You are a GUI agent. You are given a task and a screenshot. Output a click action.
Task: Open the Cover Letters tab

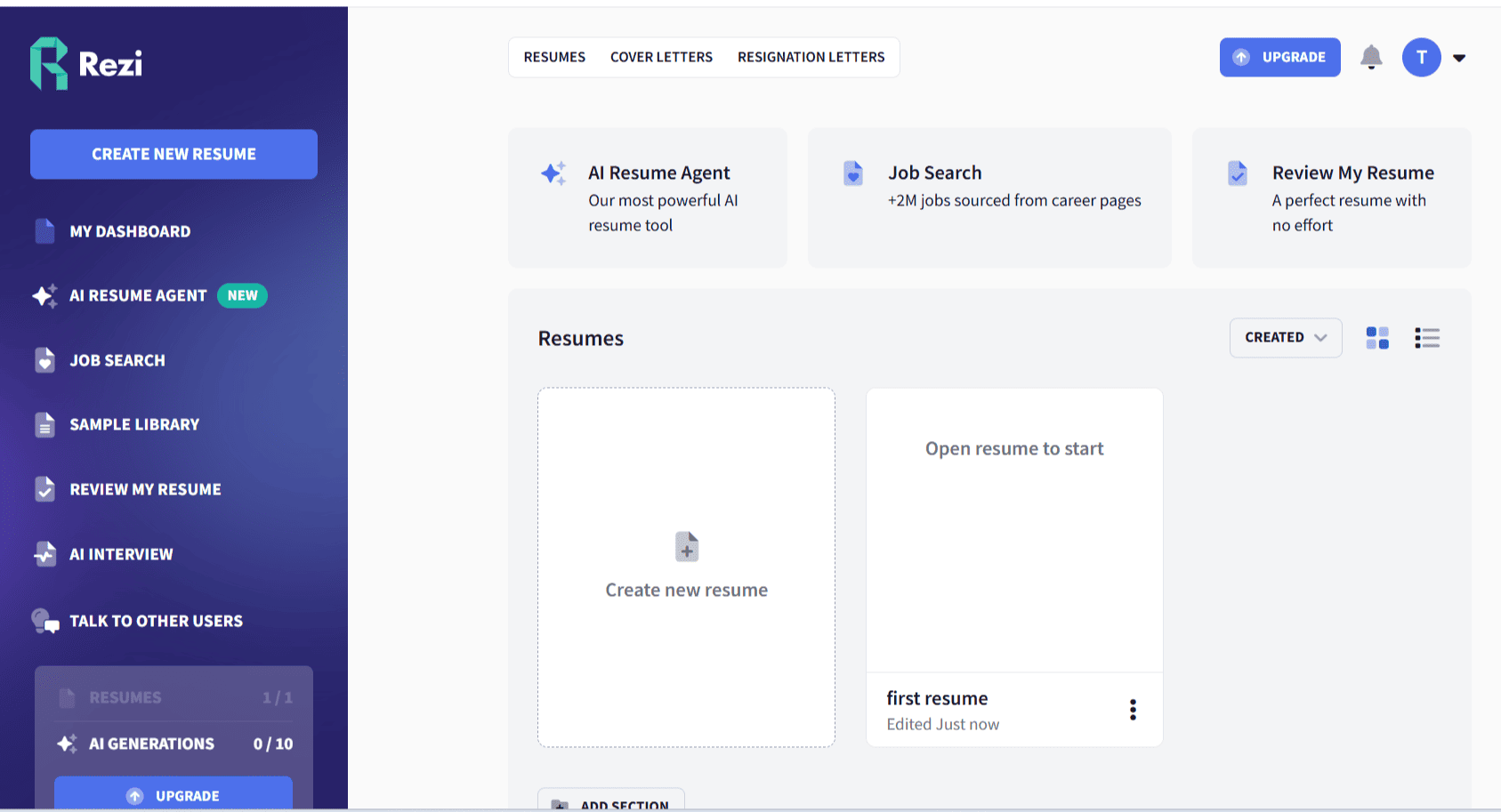point(661,57)
